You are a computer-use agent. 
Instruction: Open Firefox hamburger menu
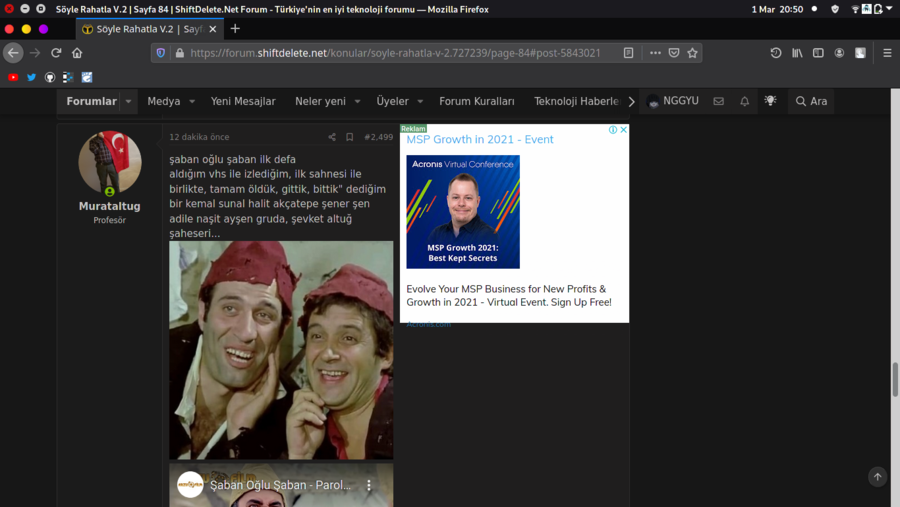(x=887, y=53)
